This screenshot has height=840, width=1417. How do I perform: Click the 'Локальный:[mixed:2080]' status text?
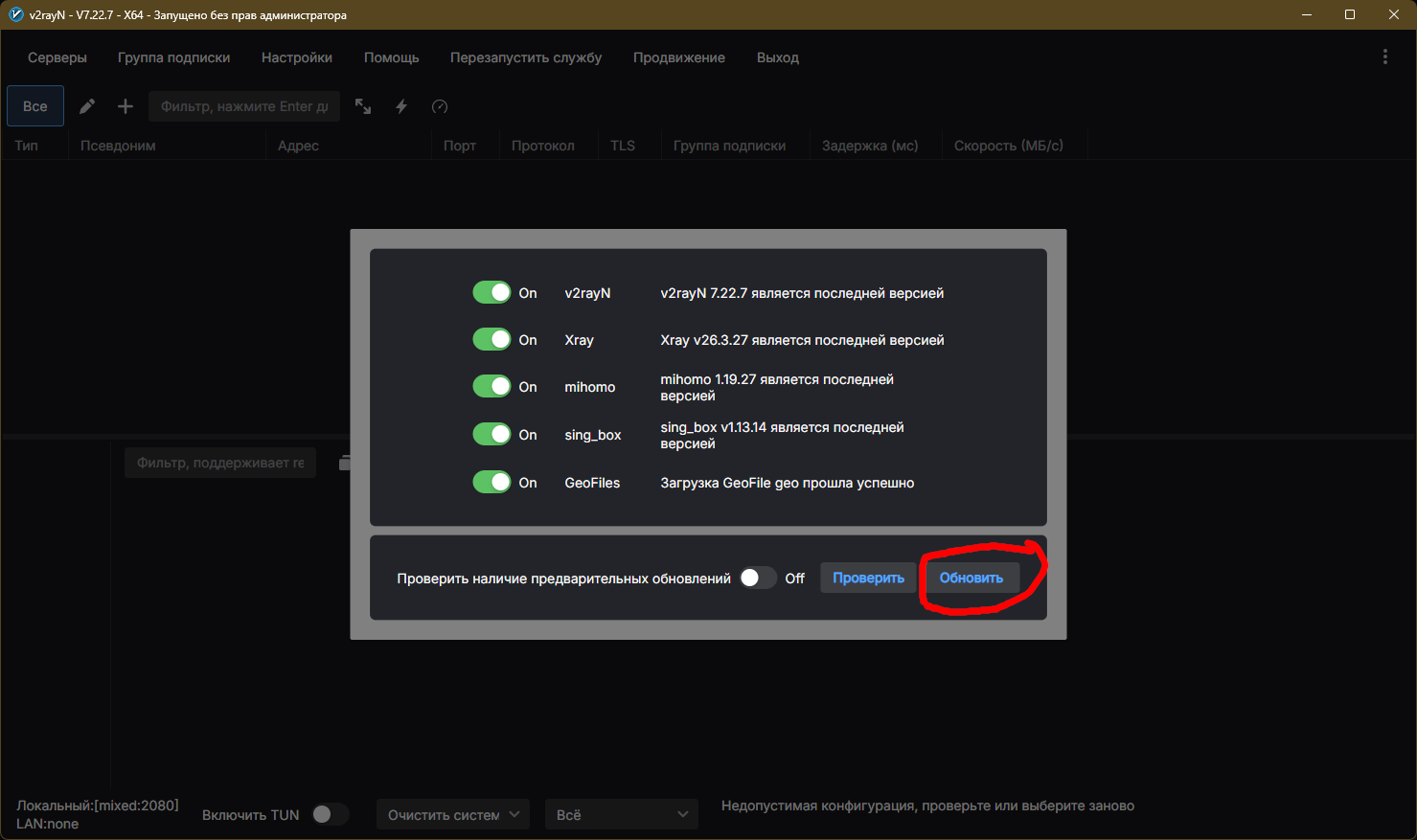(98, 806)
